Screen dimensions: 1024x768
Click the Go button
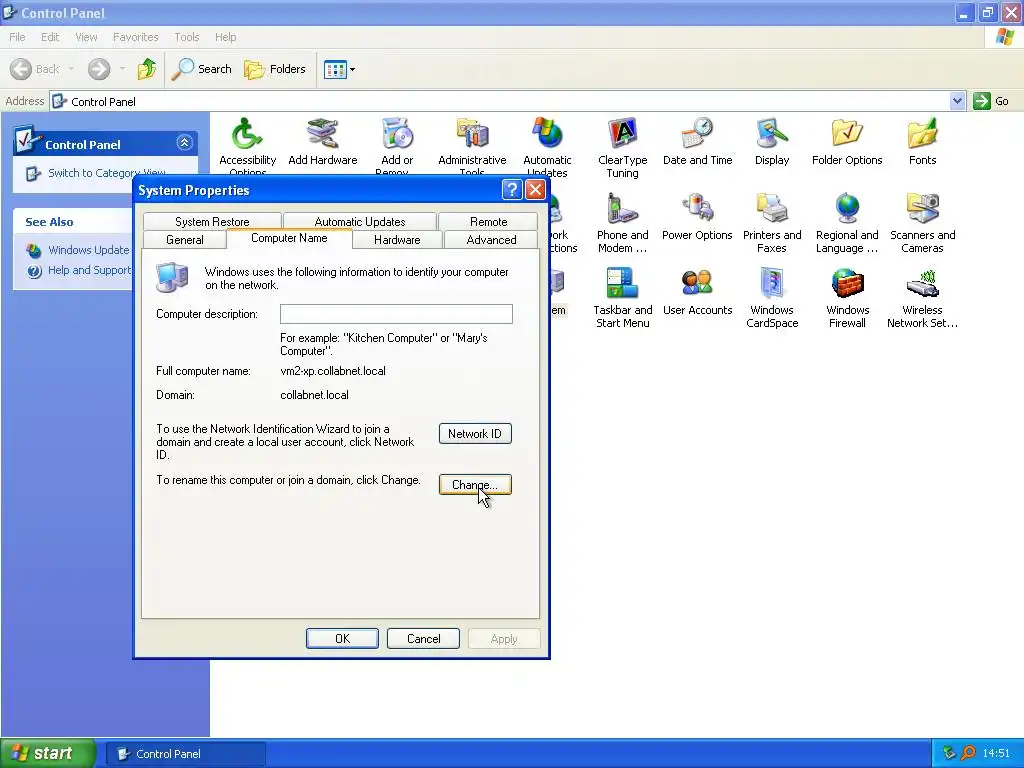pyautogui.click(x=991, y=101)
